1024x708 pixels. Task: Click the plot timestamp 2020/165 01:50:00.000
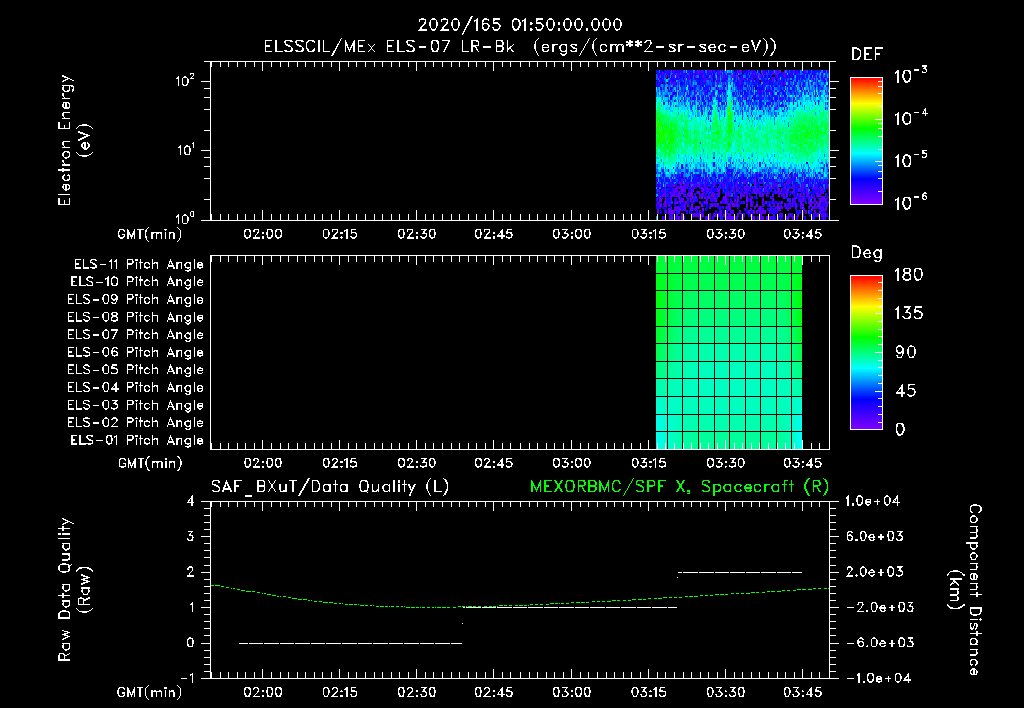tap(520, 25)
